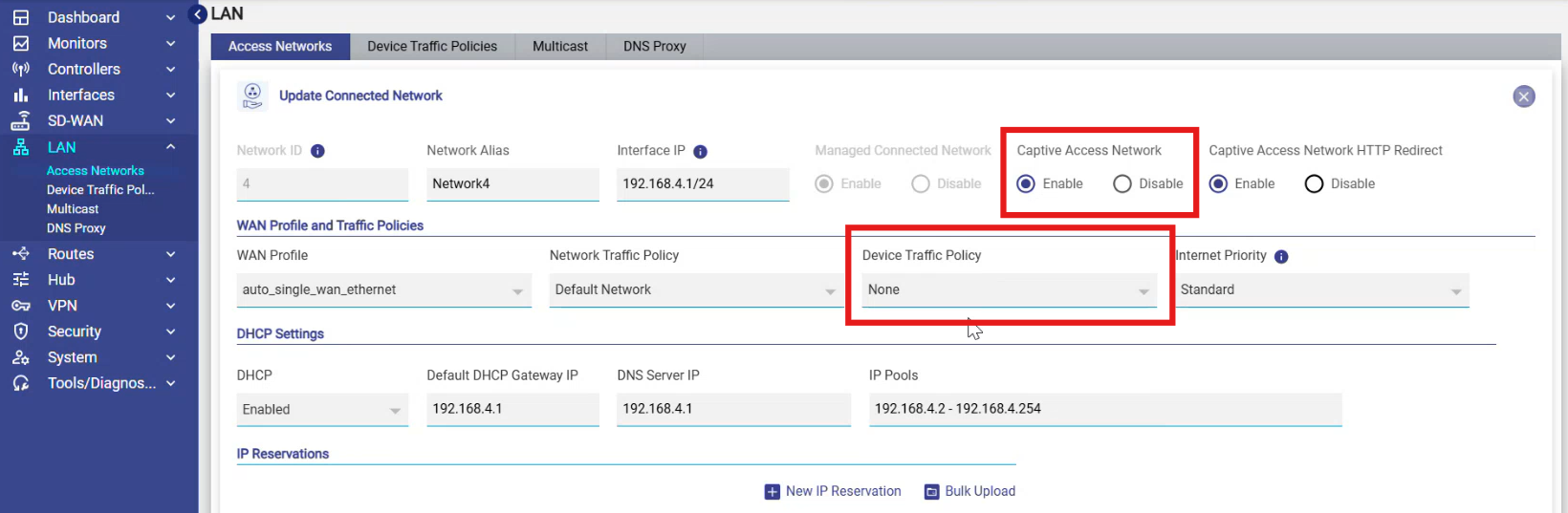Click the Controllers antenna icon
Viewport: 1568px width, 513px height.
coord(20,69)
